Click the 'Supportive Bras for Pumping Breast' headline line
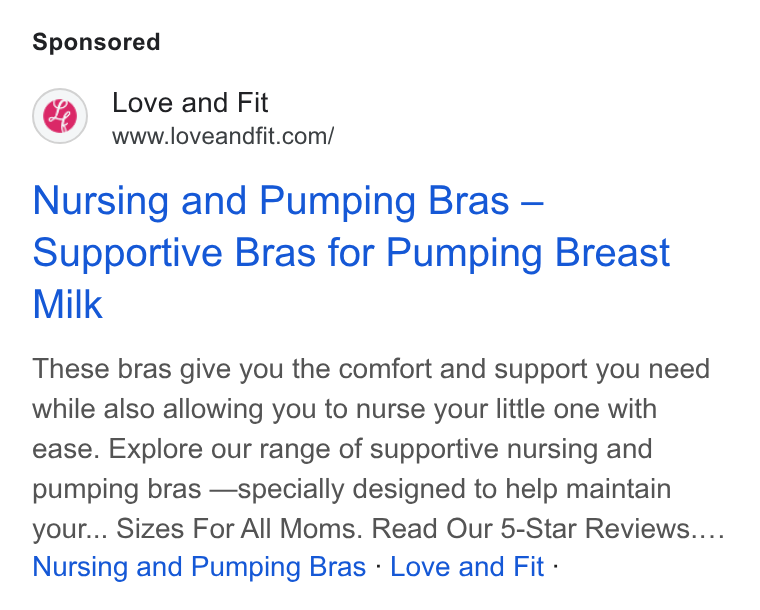 tap(351, 253)
